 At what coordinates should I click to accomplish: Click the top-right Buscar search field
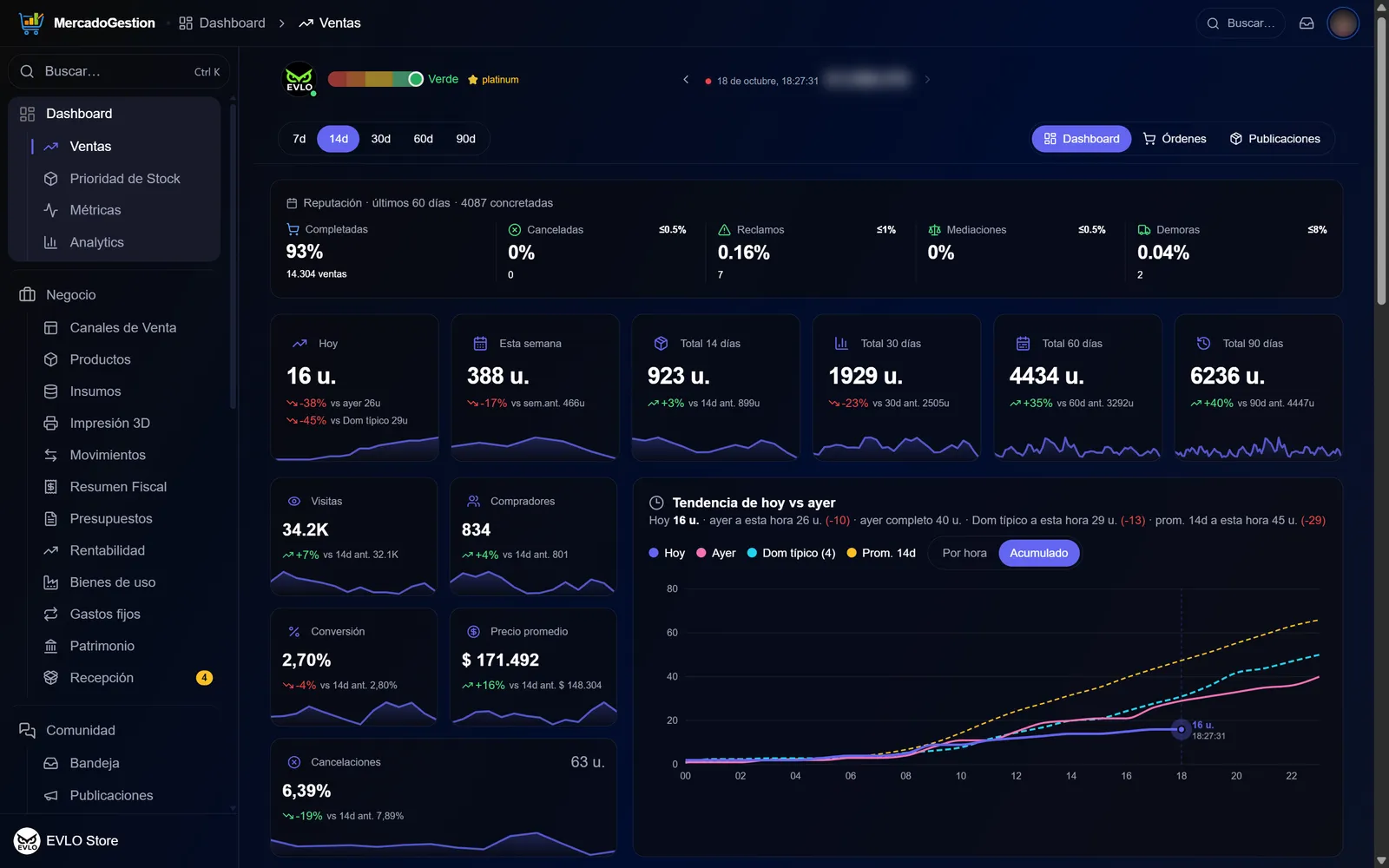coord(1241,23)
